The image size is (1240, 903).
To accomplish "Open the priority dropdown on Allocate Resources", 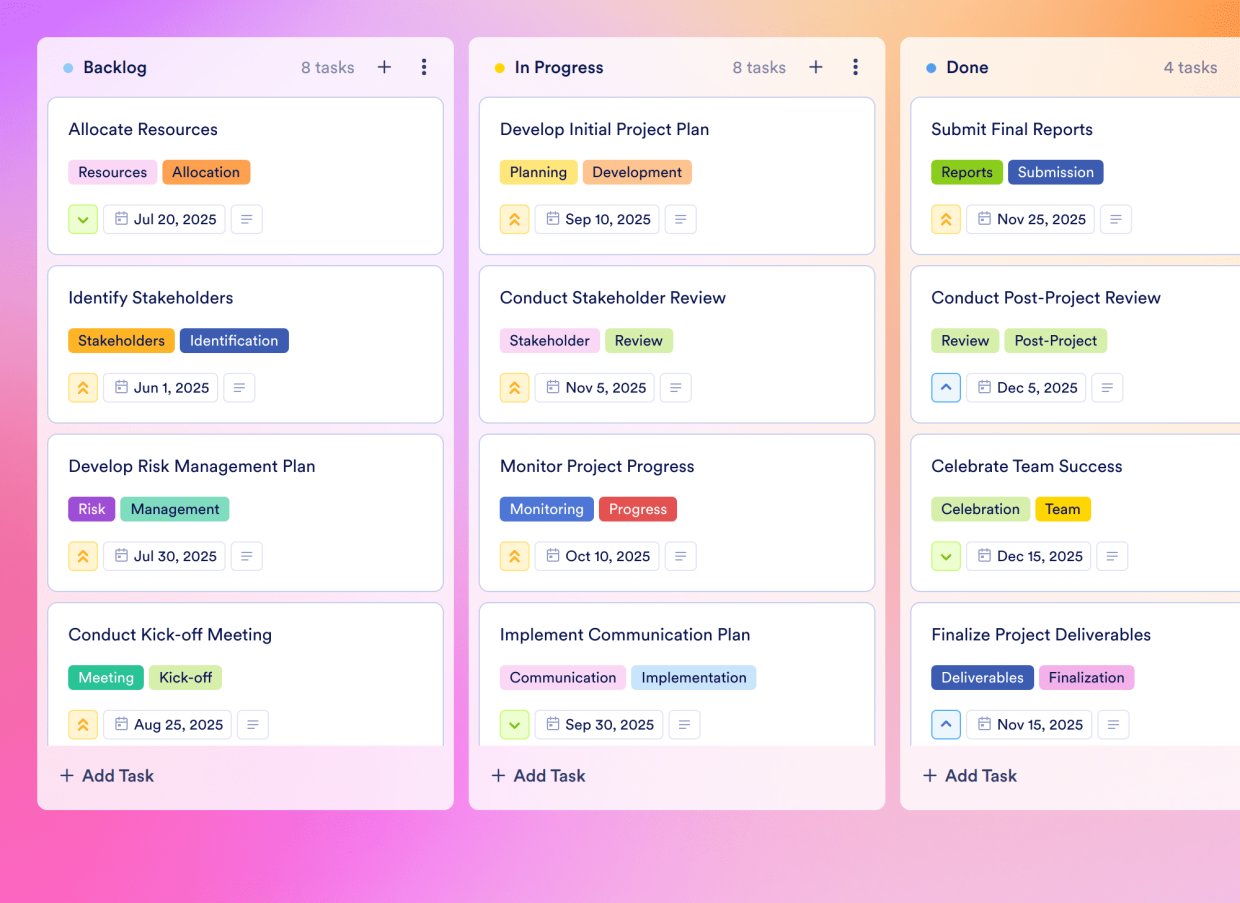I will 83,219.
